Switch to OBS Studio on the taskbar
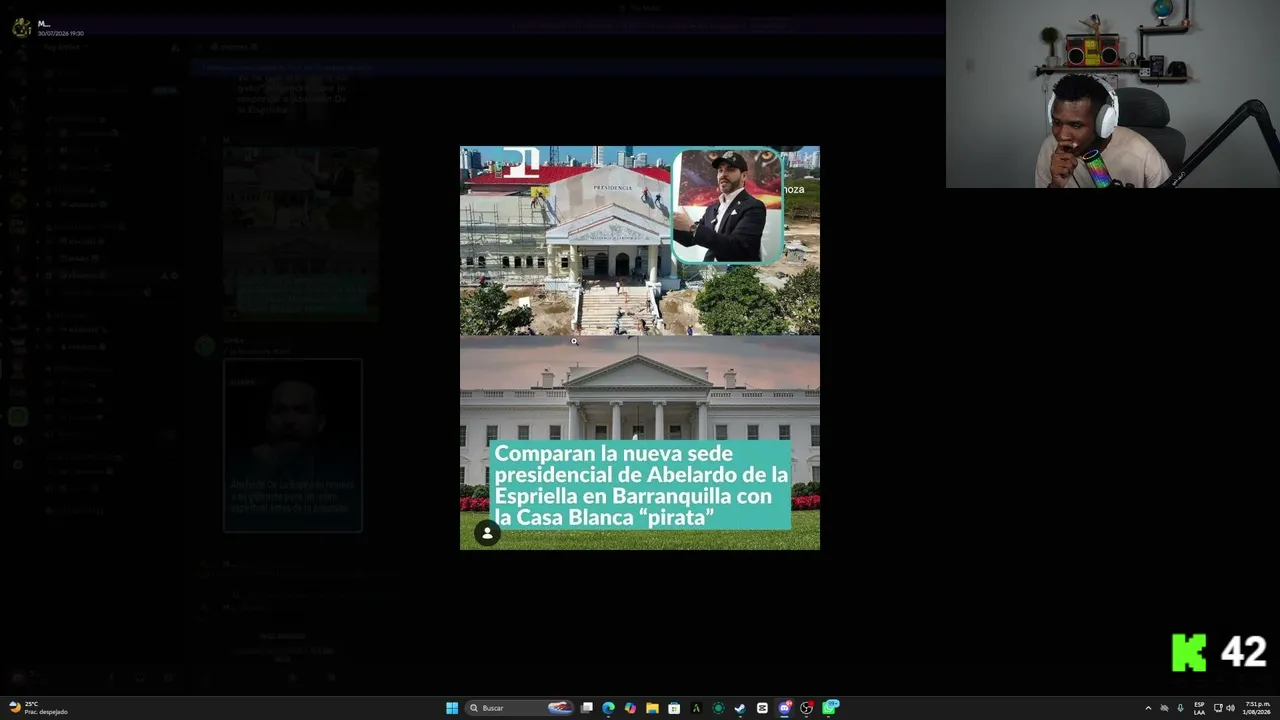This screenshot has width=1280, height=720. [x=807, y=708]
